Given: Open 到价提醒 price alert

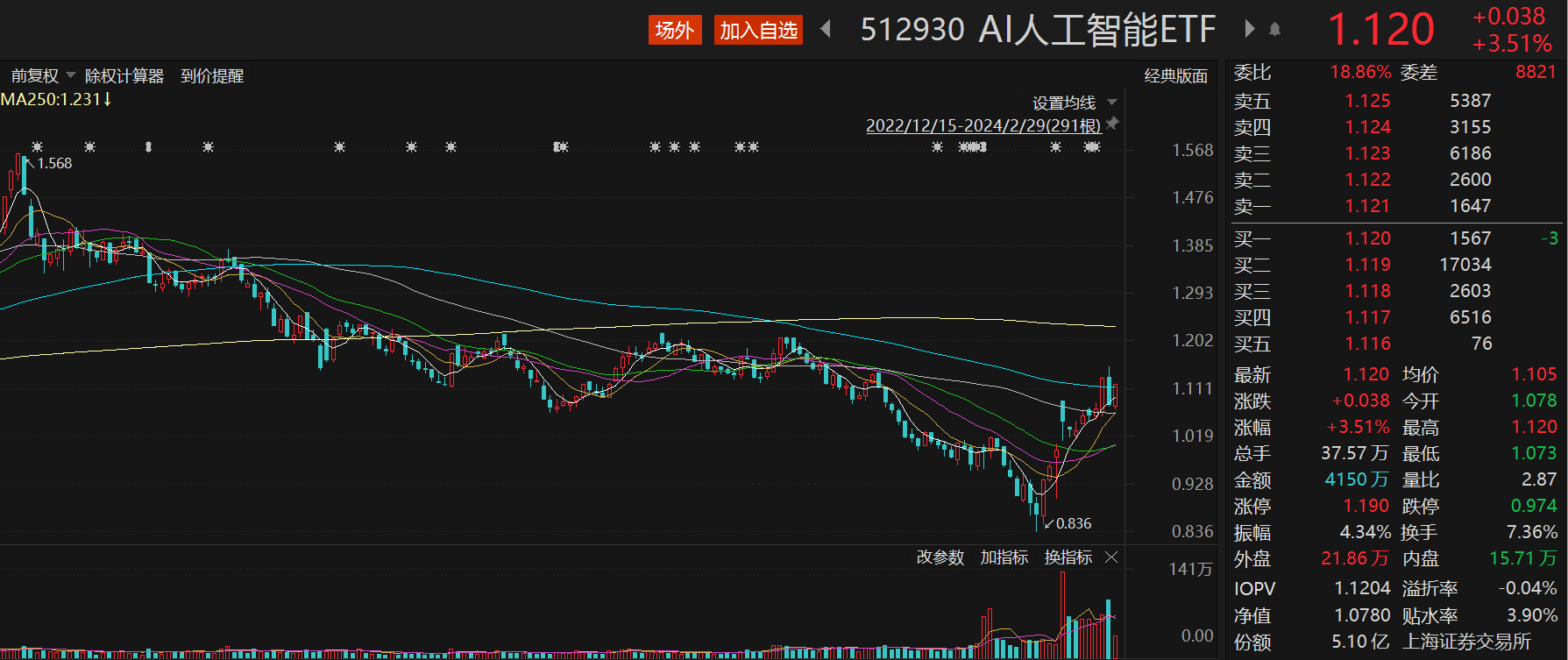Looking at the screenshot, I should tap(212, 76).
